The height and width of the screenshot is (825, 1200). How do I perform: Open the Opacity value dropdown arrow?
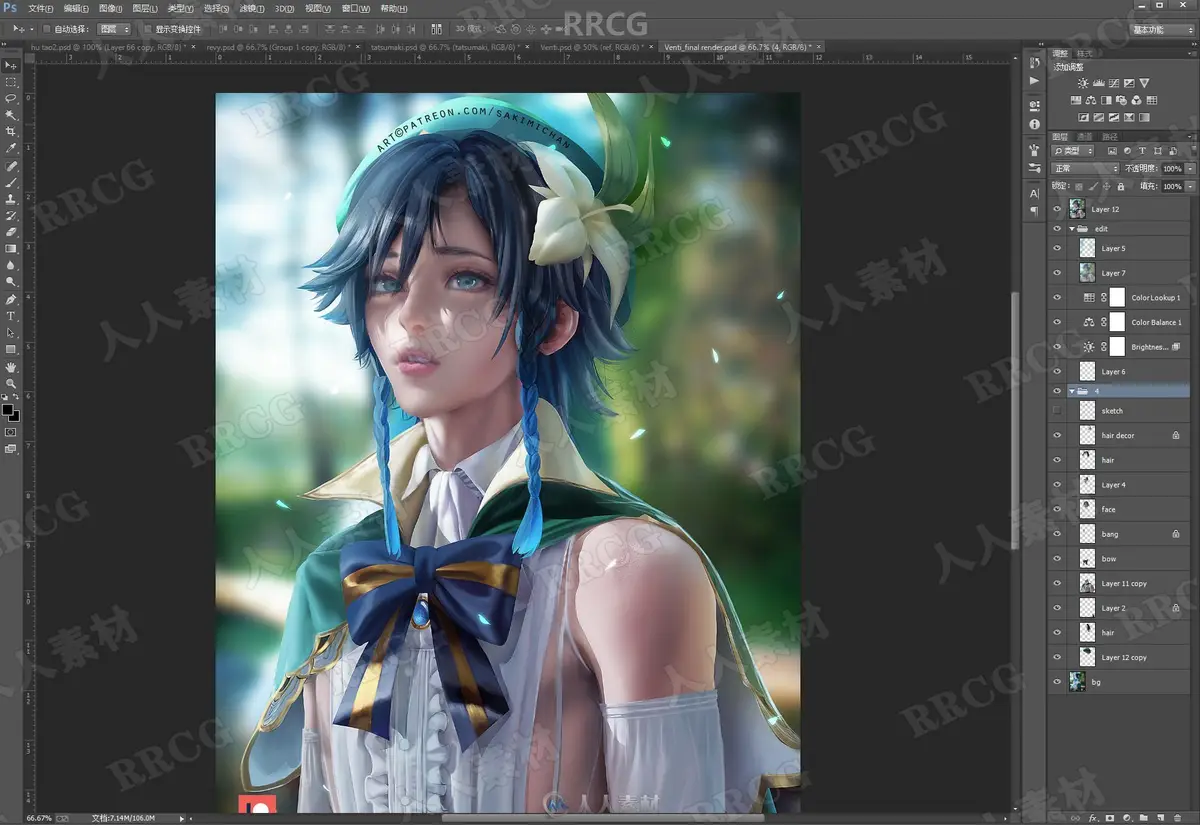coord(1190,169)
